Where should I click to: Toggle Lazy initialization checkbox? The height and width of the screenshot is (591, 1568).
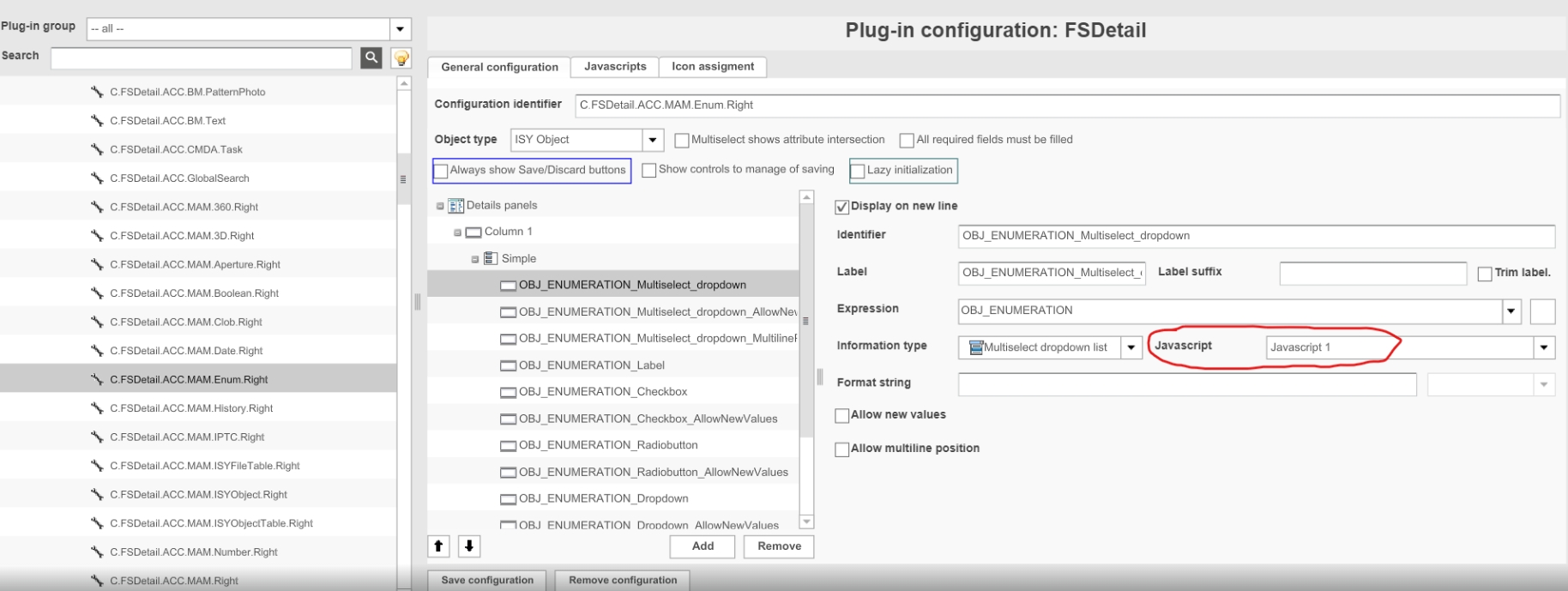click(x=858, y=171)
